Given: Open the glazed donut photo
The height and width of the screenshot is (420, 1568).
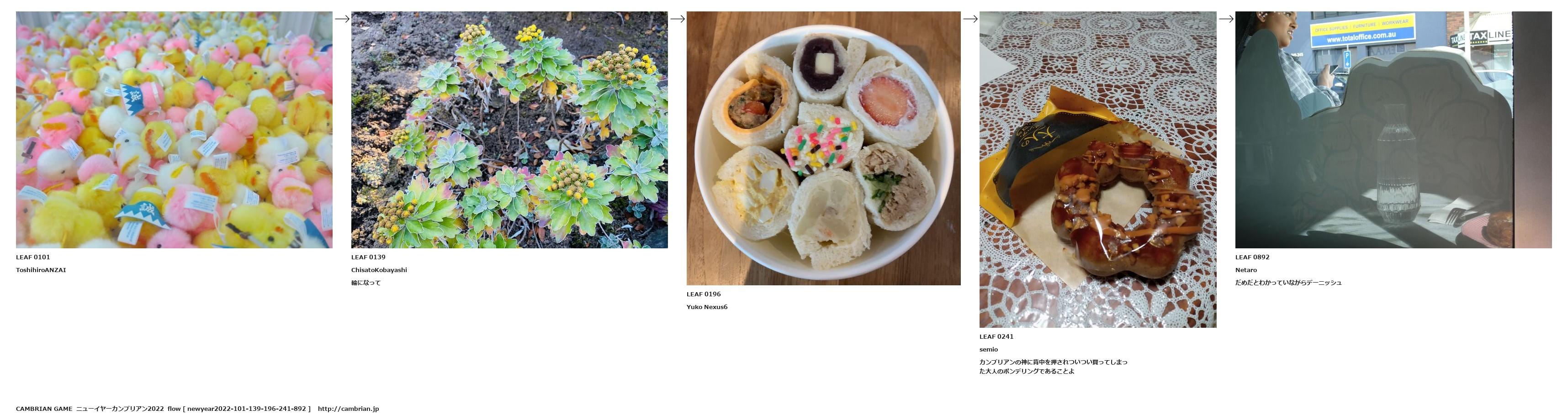Looking at the screenshot, I should click(1098, 169).
